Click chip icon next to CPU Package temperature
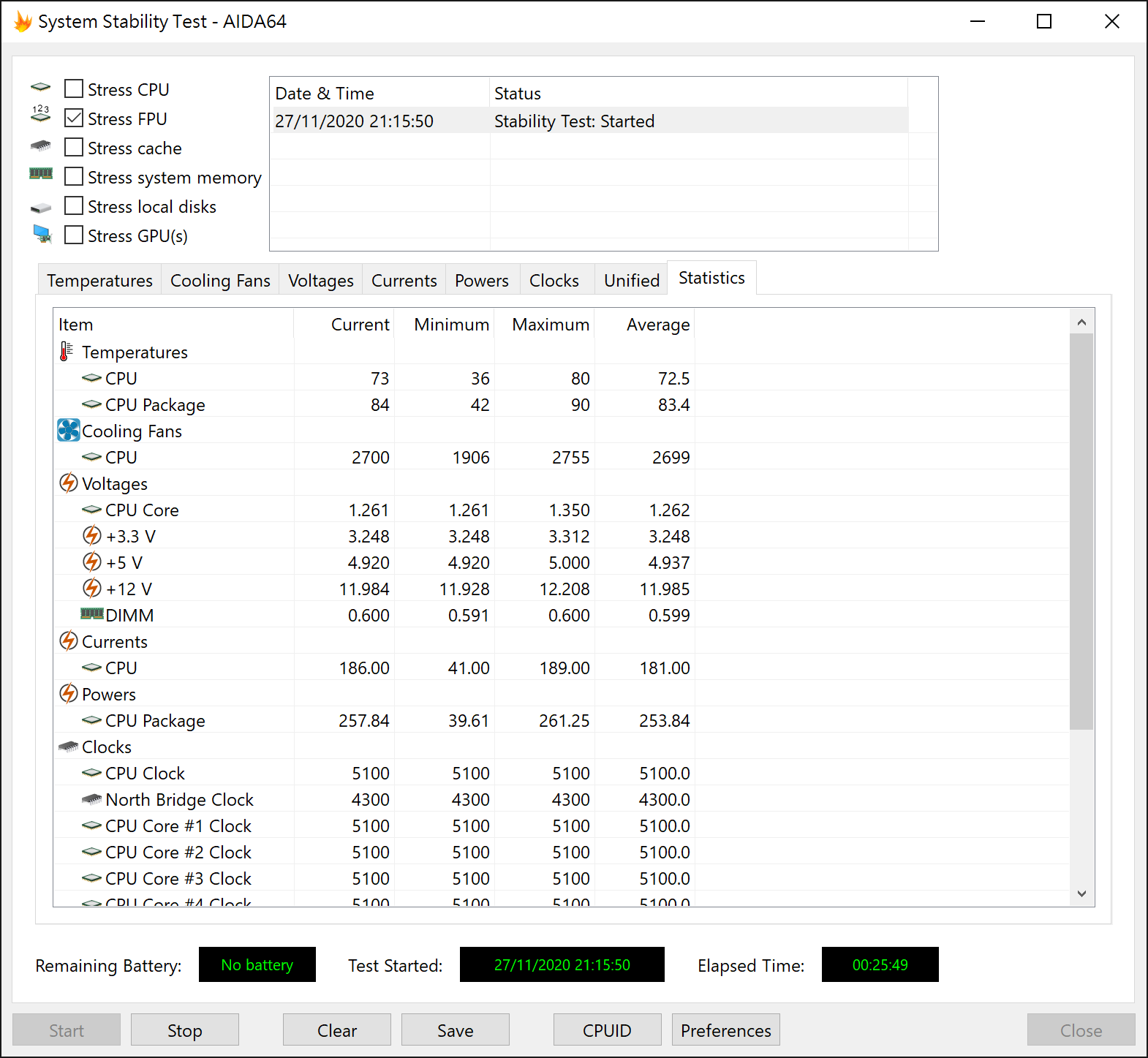1148x1058 pixels. pos(92,404)
